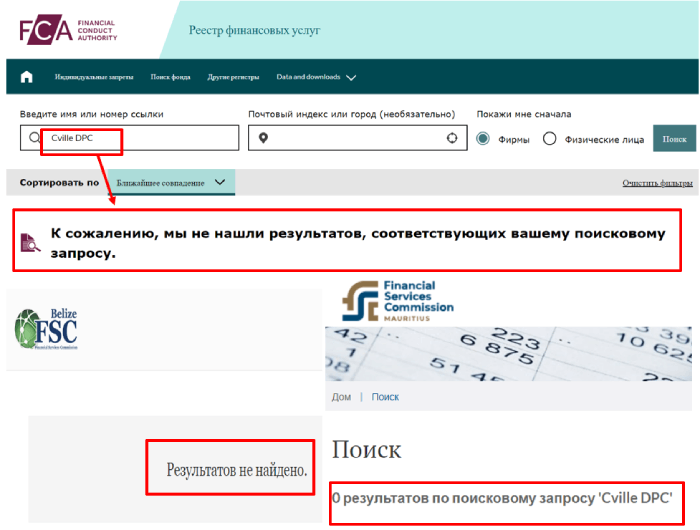
Task: Click the postcode or city input field
Action: [x=358, y=138]
